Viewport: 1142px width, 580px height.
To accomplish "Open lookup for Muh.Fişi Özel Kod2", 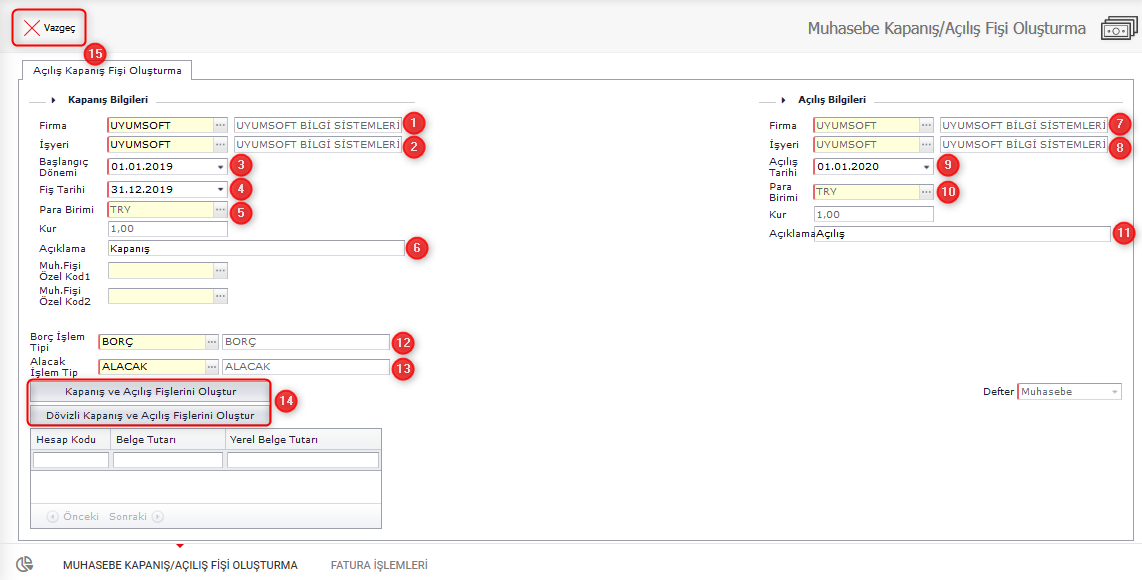I will click(x=221, y=296).
